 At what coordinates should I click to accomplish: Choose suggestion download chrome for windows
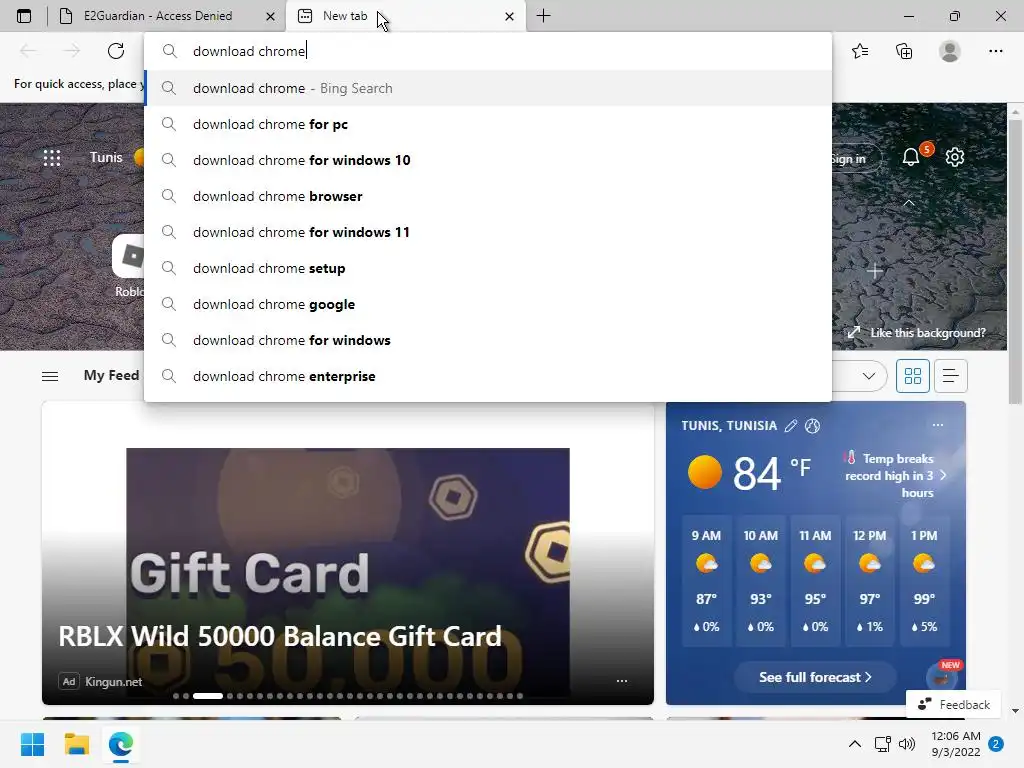(x=488, y=340)
